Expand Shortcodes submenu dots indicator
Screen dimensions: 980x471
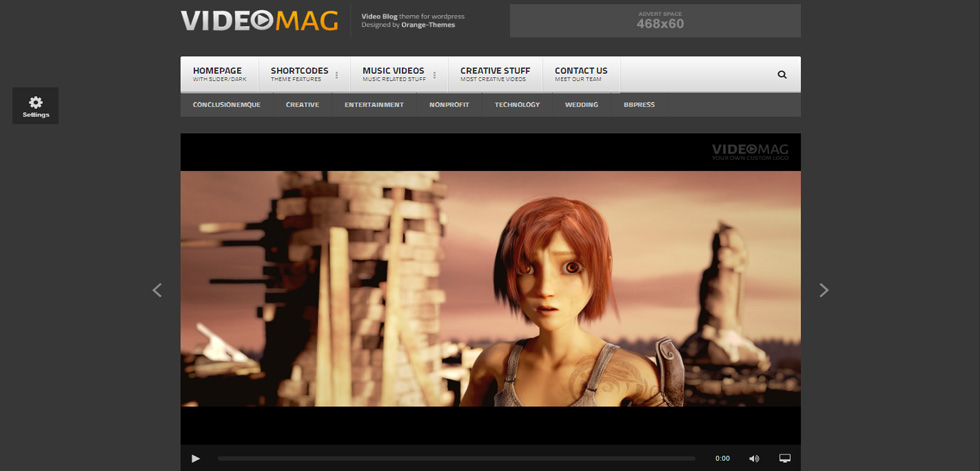tap(337, 75)
